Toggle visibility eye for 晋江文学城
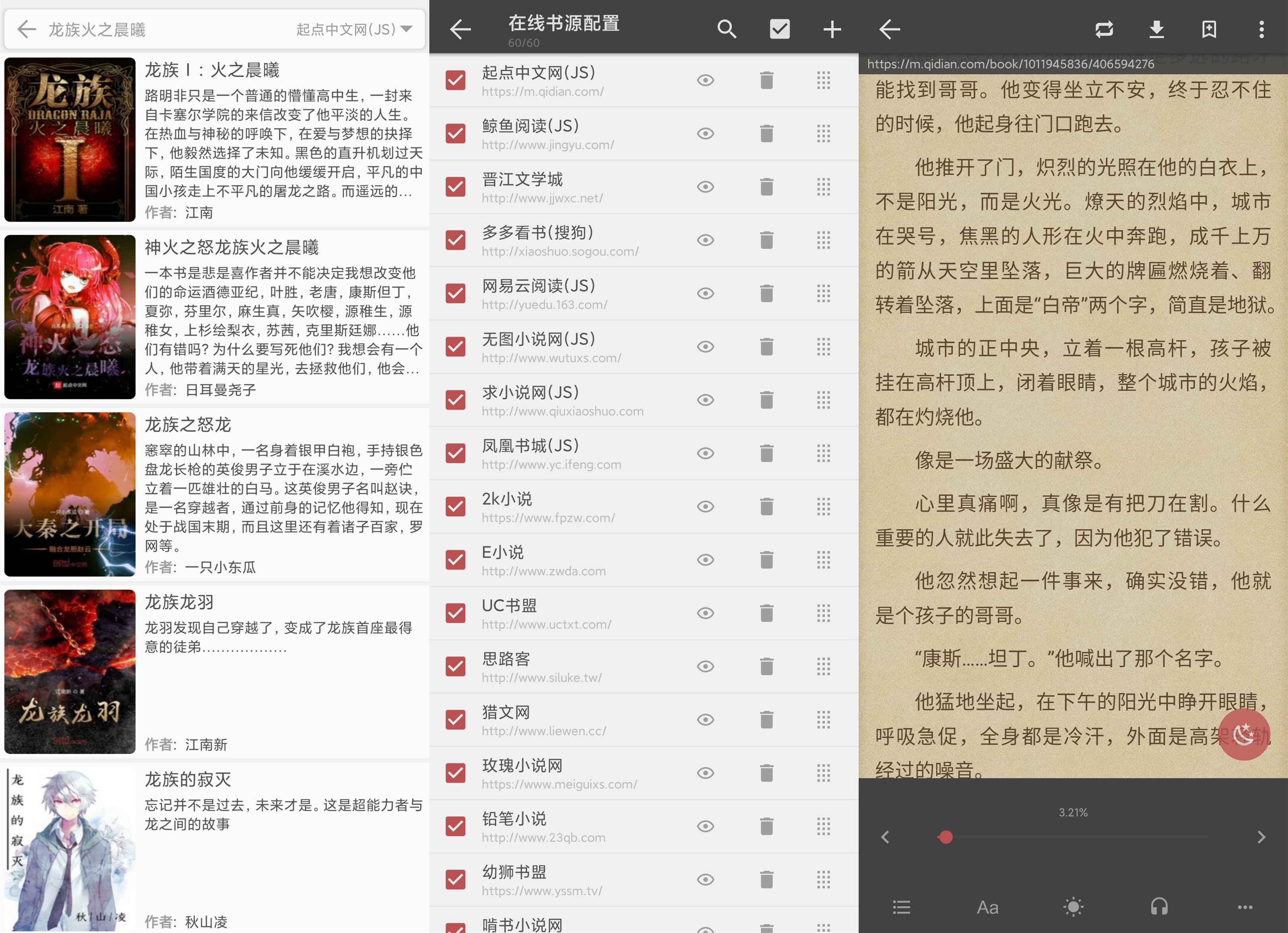The width and height of the screenshot is (1288, 933). coord(705,187)
